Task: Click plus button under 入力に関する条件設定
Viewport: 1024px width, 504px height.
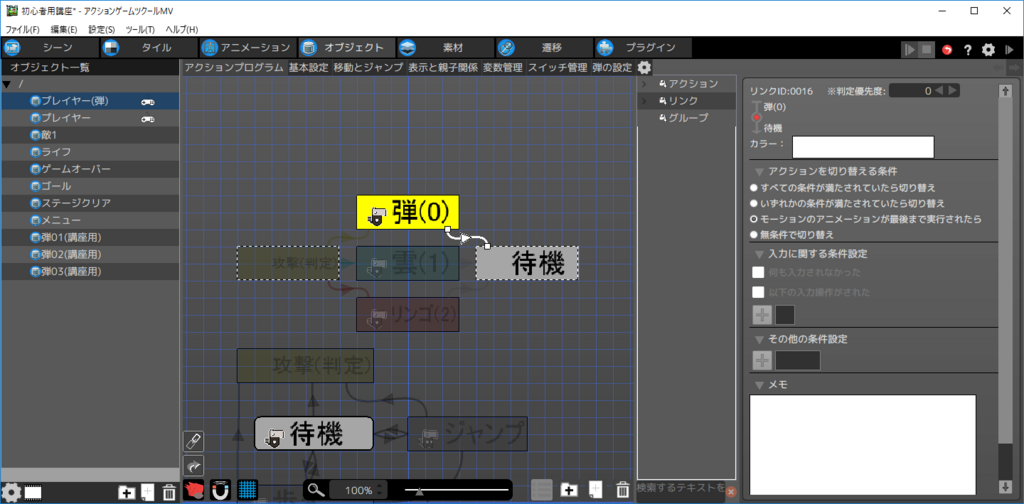Action: 762,315
